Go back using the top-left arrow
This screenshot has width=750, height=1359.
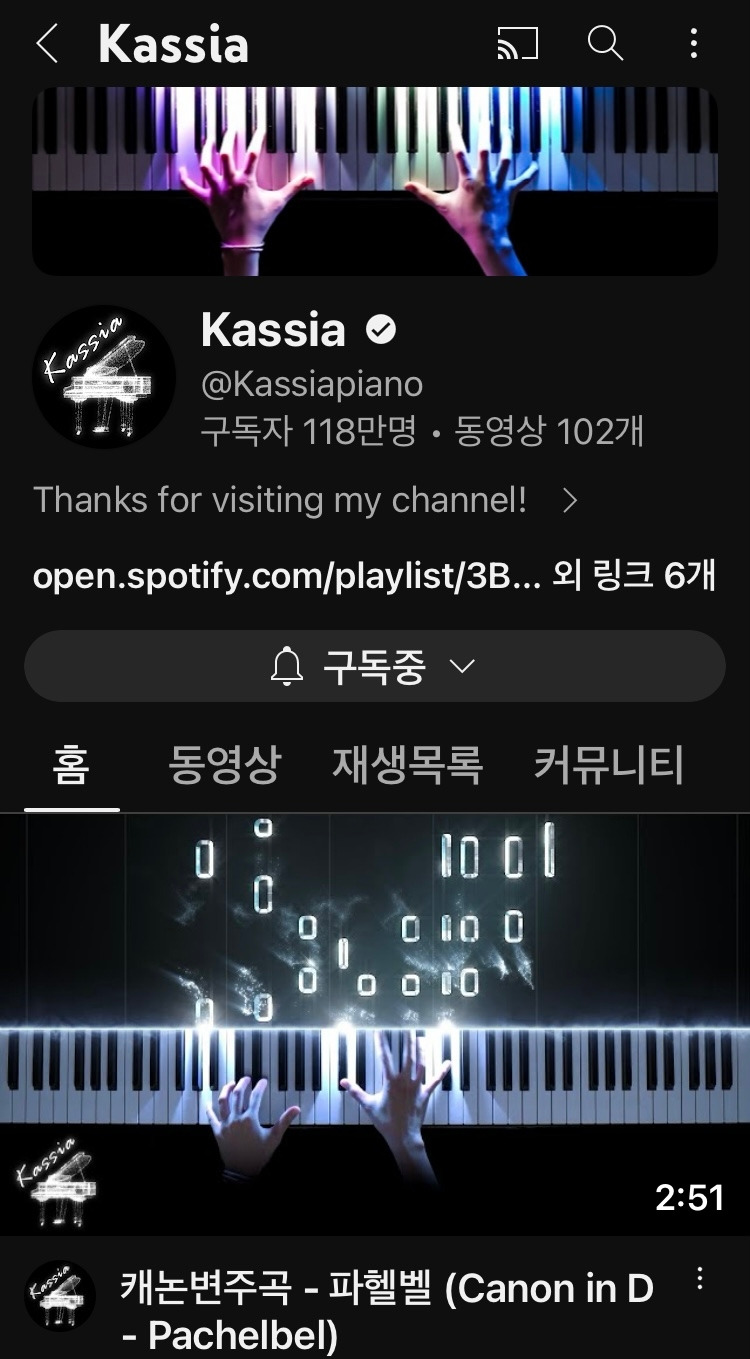tap(46, 44)
